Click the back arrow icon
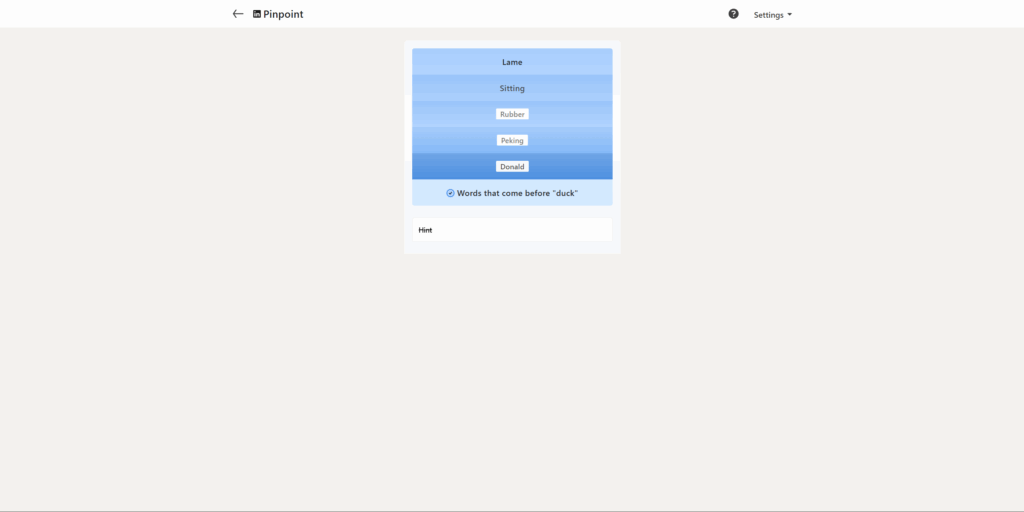The height and width of the screenshot is (512, 1024). pyautogui.click(x=237, y=14)
